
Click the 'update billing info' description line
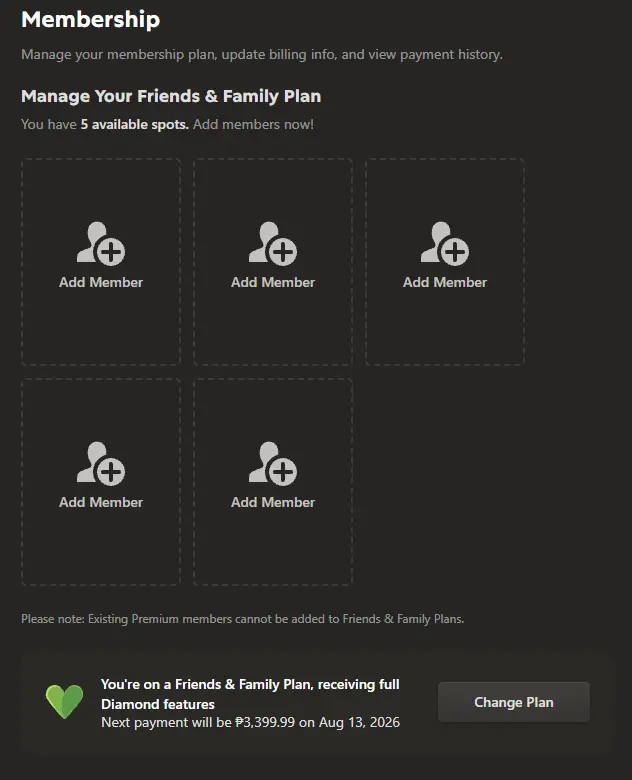tap(262, 54)
